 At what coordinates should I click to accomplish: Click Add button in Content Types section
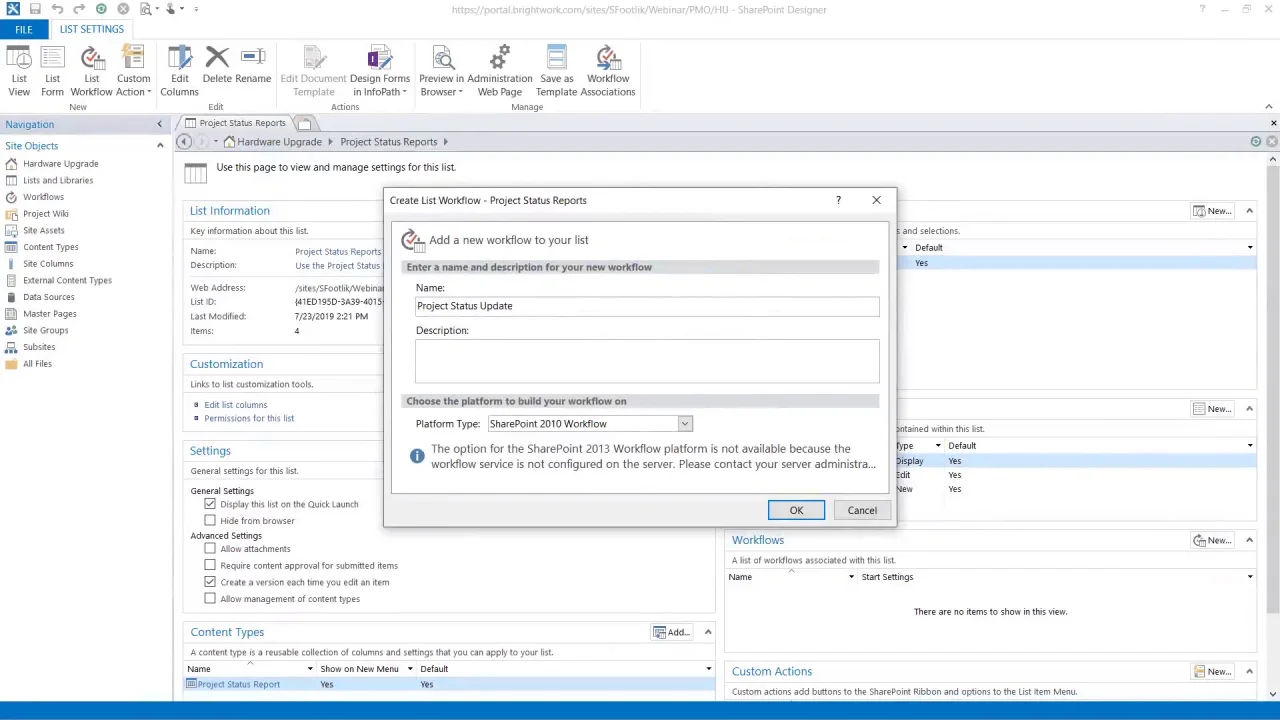[671, 632]
